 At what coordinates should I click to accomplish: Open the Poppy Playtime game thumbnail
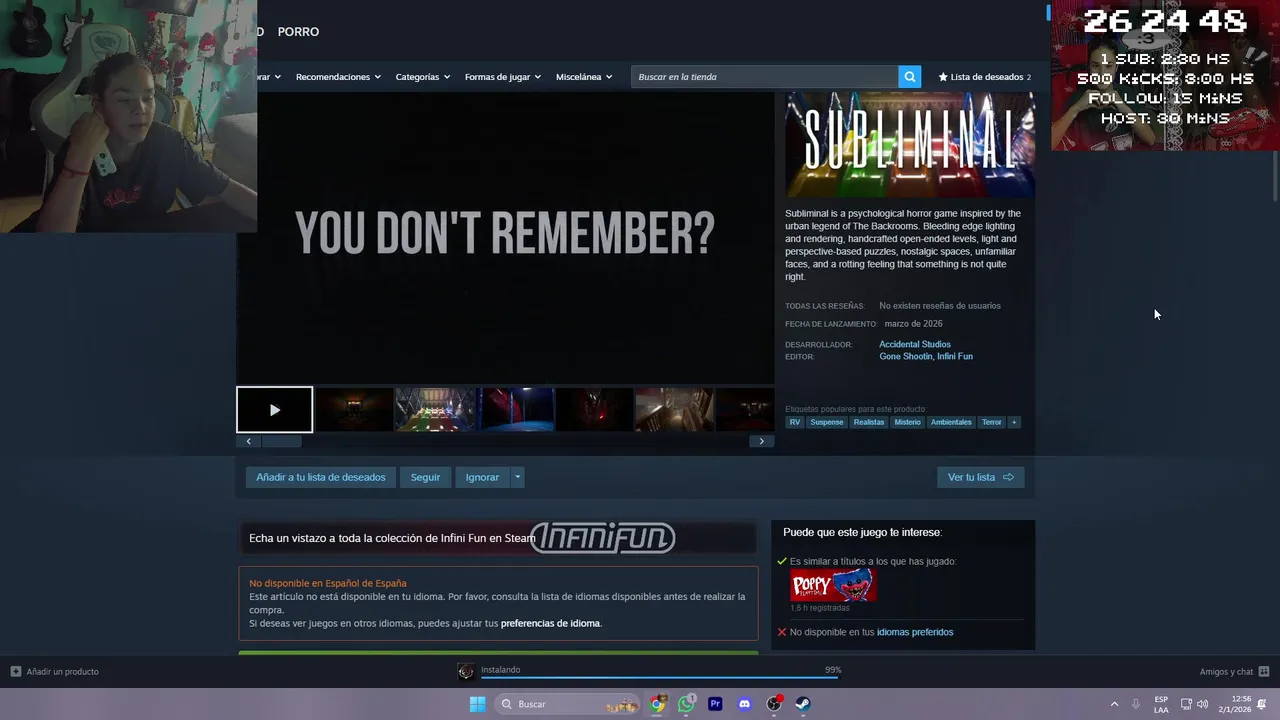[833, 585]
